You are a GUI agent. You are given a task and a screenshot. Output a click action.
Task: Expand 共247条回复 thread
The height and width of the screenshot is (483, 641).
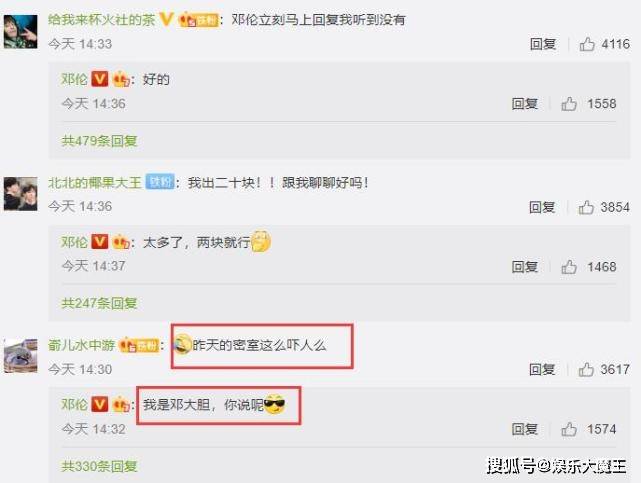point(99,303)
